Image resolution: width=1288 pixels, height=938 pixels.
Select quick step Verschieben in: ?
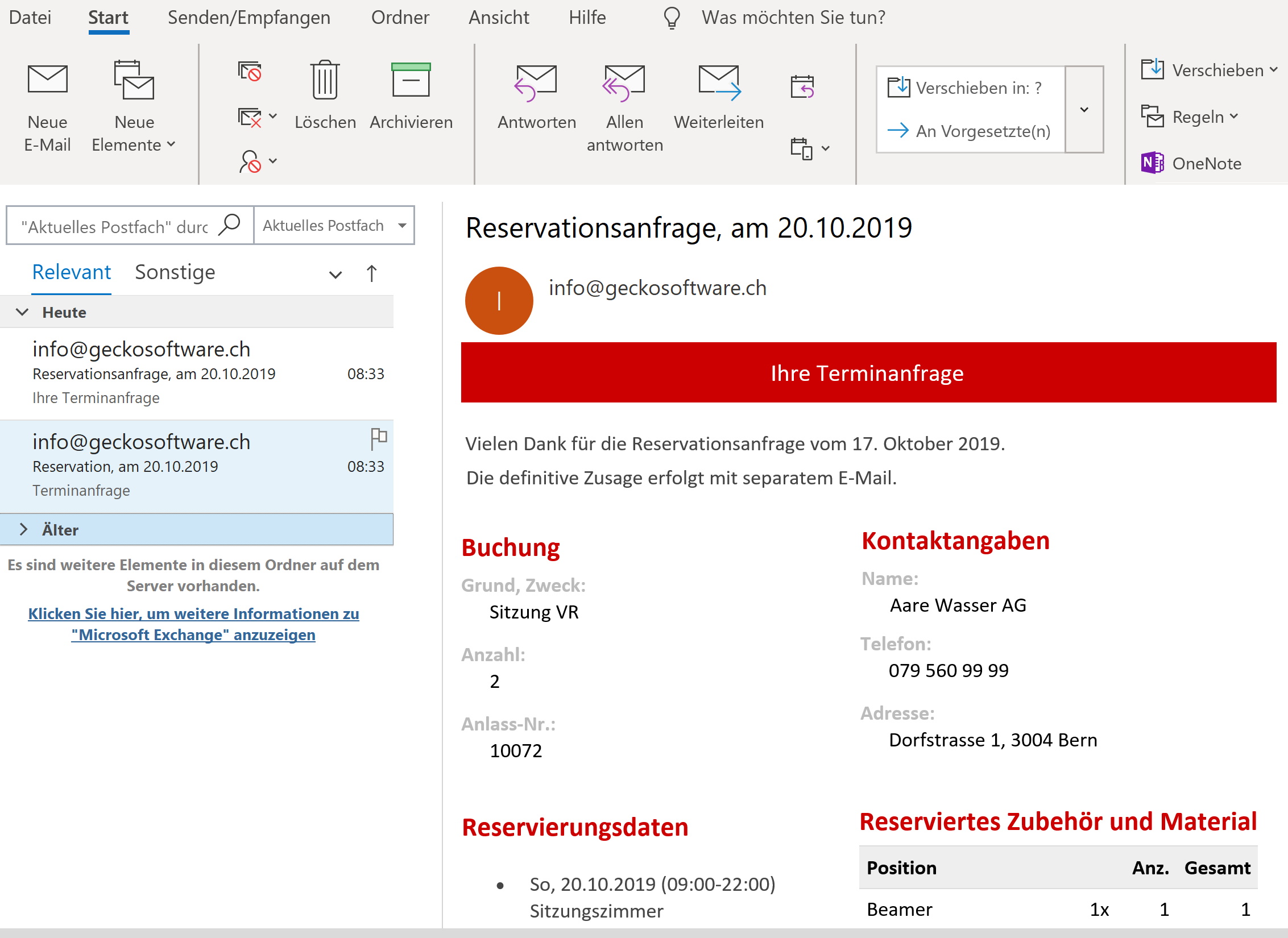[x=970, y=88]
